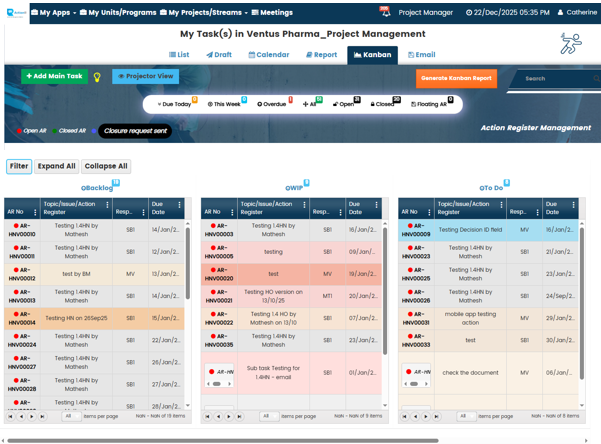Toggle the This Week filter chip
Image resolution: width=601 pixels, height=444 pixels.
pyautogui.click(x=225, y=104)
